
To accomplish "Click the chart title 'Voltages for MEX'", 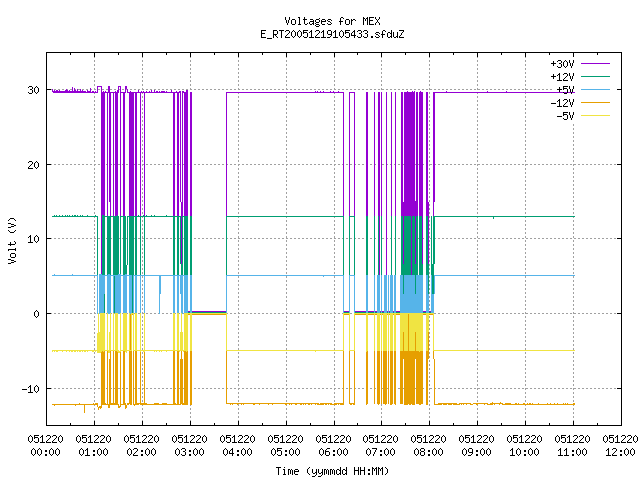I will pos(332,21).
